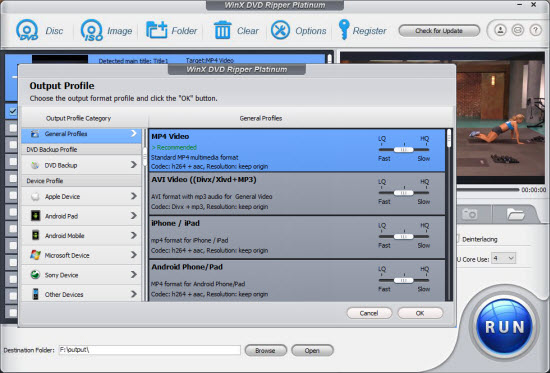Viewport: 550px width, 373px height.
Task: Expand Microsoft Device category arrow
Action: tap(134, 254)
